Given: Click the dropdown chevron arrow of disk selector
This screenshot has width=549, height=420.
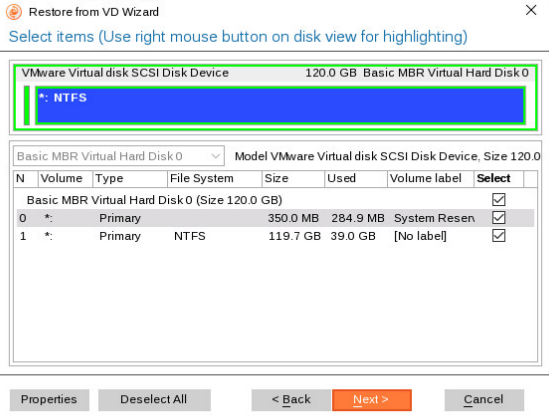Looking at the screenshot, I should tap(216, 156).
